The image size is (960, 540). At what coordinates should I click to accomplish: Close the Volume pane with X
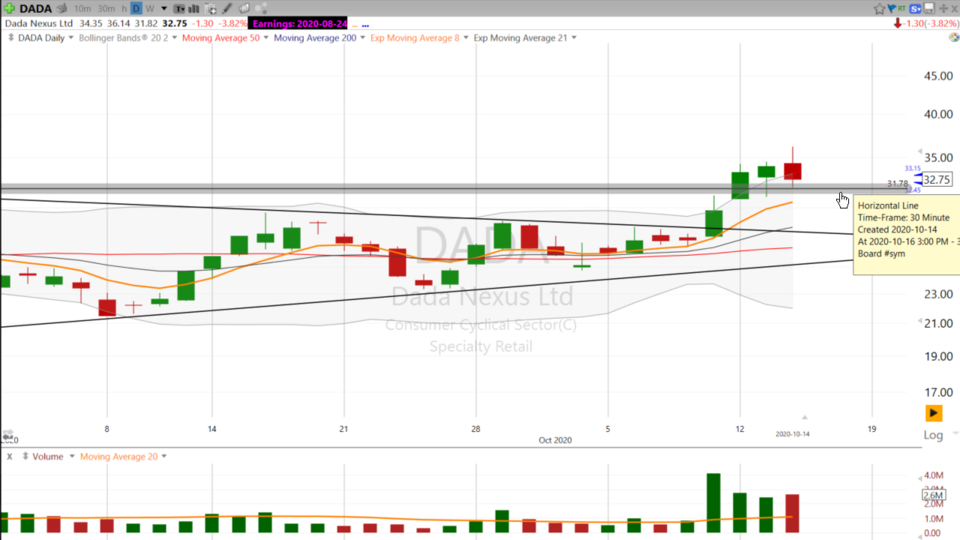(9, 457)
